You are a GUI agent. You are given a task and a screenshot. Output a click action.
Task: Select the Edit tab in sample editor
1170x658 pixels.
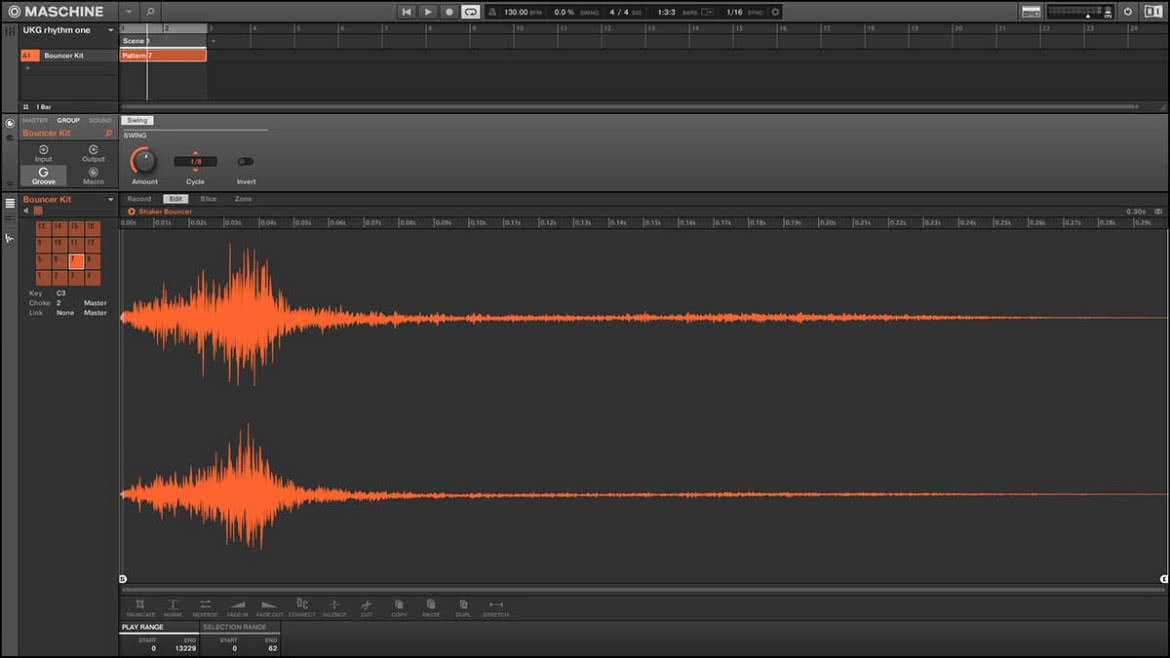(175, 199)
